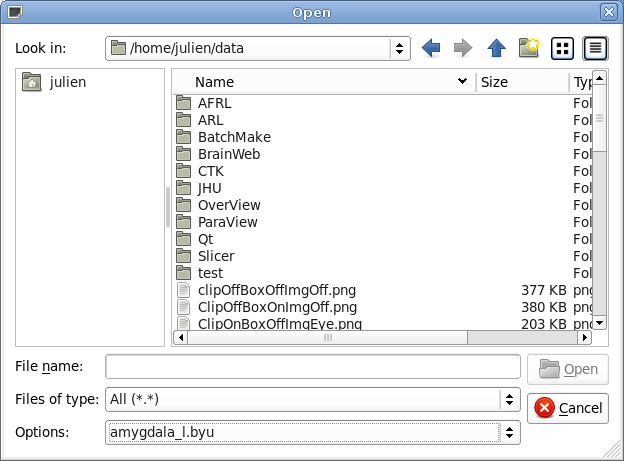Select the Slicer folder
624x461 pixels.
coord(216,256)
